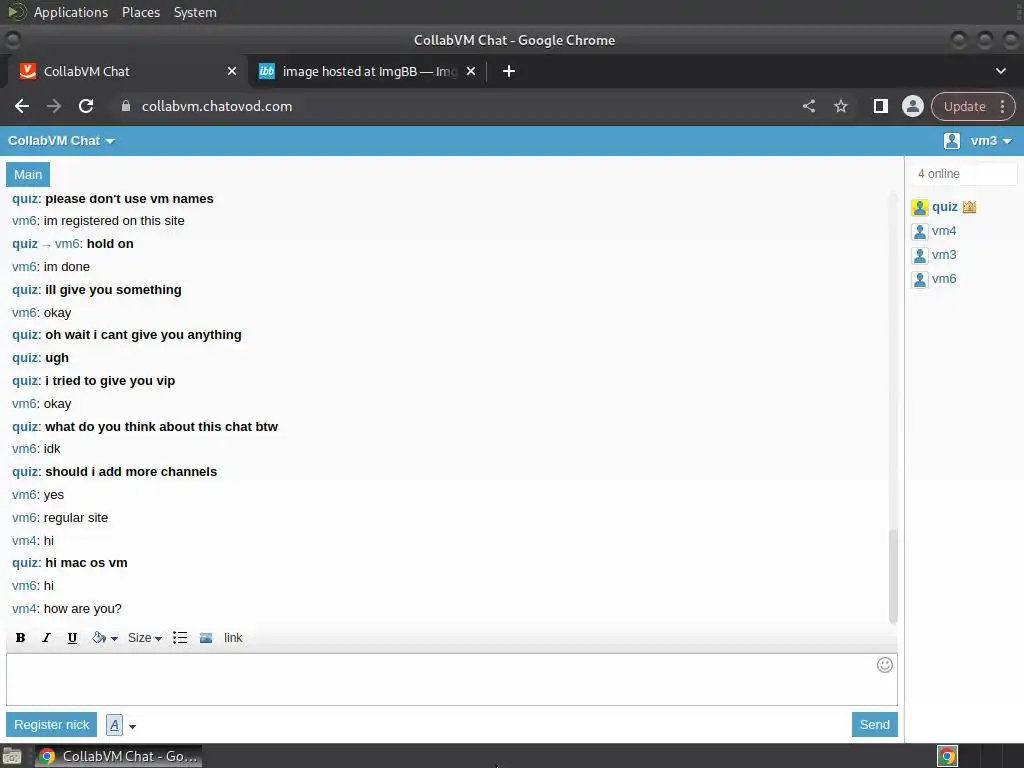Click the Chrome icon in the system tray
Screen dimensions: 1024x768
(x=947, y=756)
